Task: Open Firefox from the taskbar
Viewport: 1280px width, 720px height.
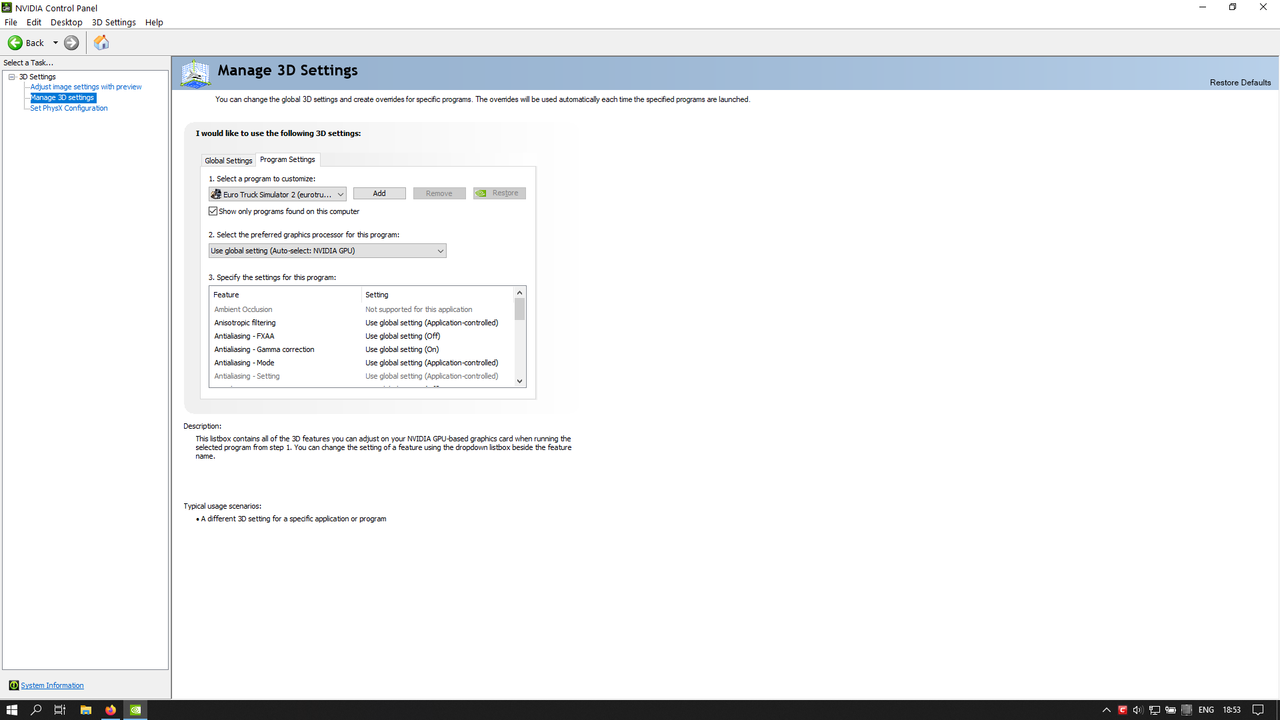Action: pyautogui.click(x=110, y=710)
